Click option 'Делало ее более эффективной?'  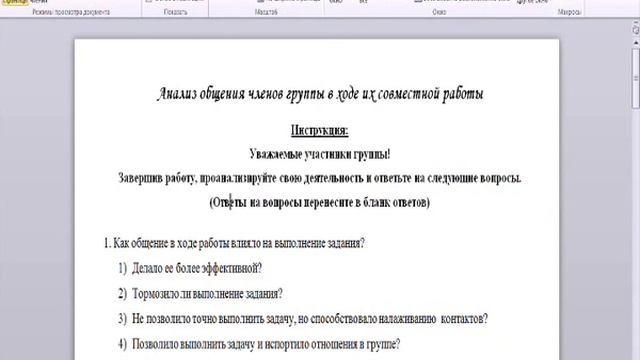point(190,269)
